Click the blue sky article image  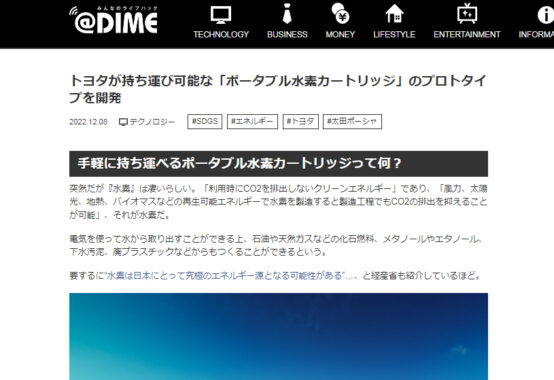point(278,336)
